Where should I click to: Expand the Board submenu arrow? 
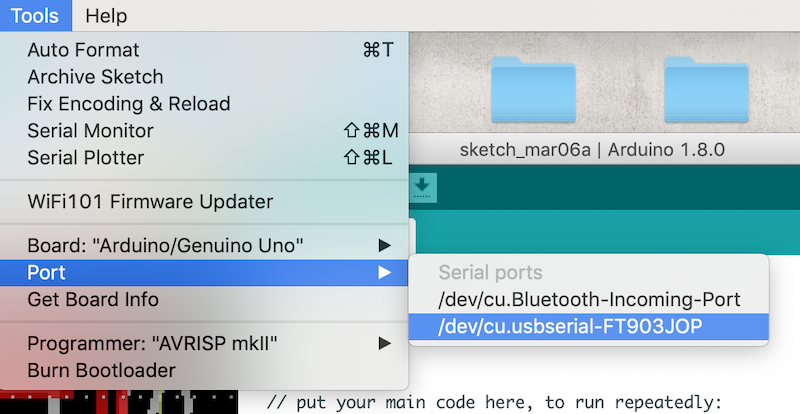click(x=385, y=246)
